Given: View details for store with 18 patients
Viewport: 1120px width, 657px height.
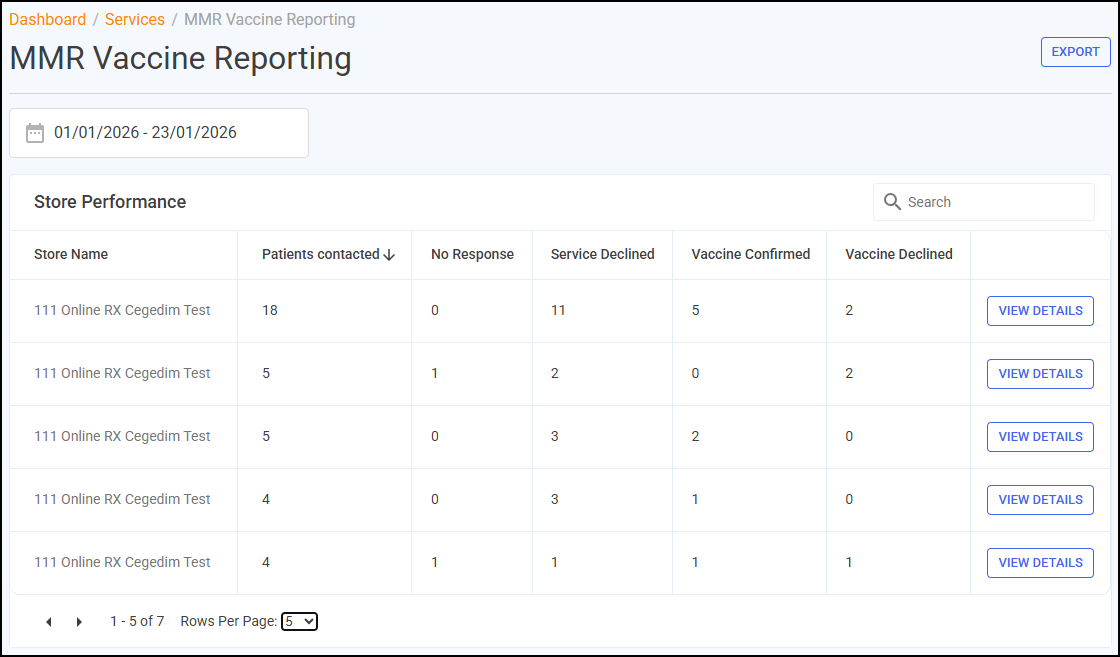Looking at the screenshot, I should coord(1040,311).
